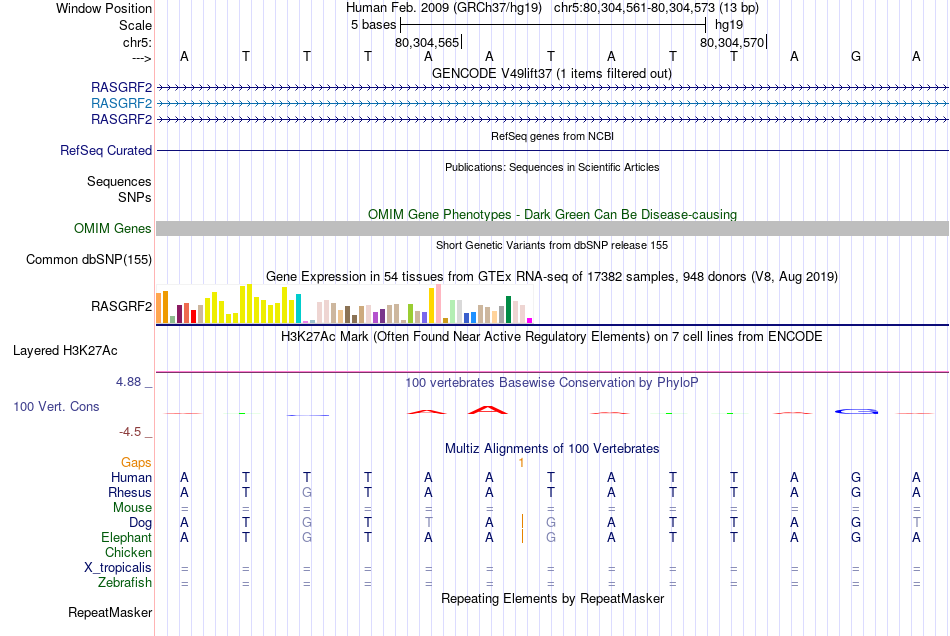This screenshot has height=636, width=950.
Task: Open '100 vertebrates Basewise Conservation by PhyloP' title
Action: [x=552, y=383]
